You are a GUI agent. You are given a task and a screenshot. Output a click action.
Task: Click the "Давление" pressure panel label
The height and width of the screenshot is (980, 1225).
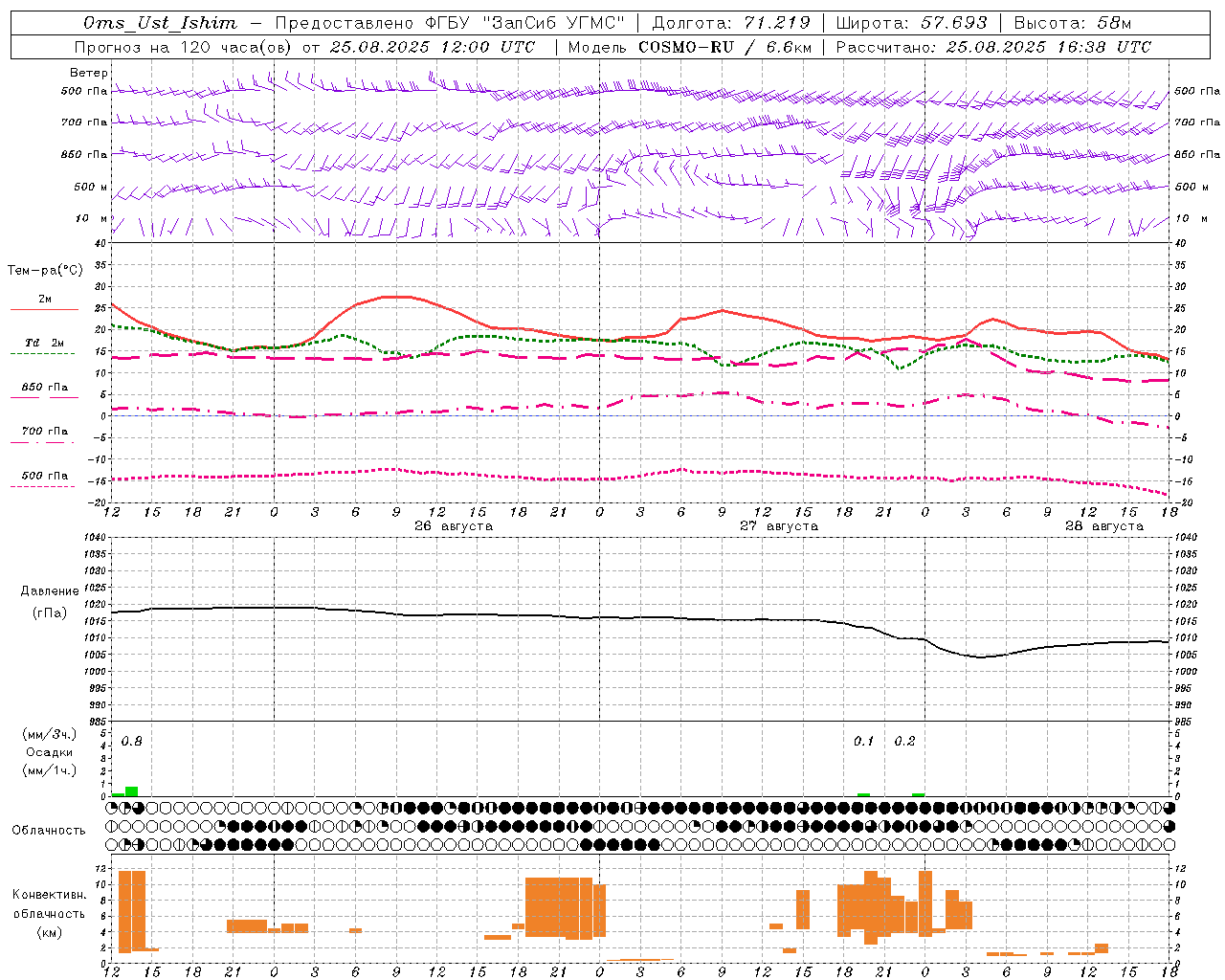(x=50, y=591)
